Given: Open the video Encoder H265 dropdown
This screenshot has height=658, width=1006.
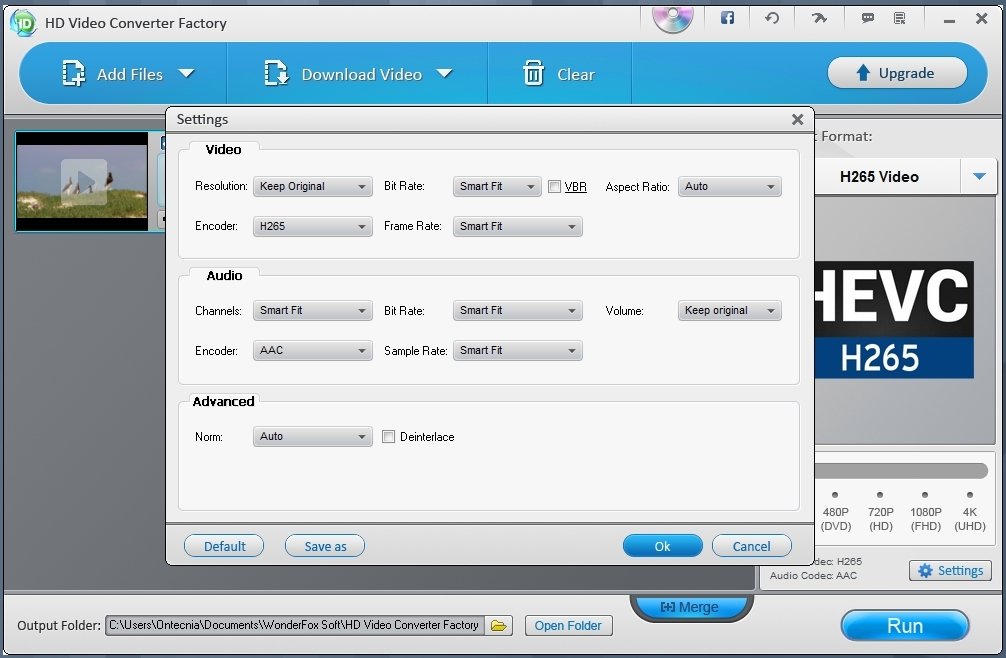Looking at the screenshot, I should (312, 226).
